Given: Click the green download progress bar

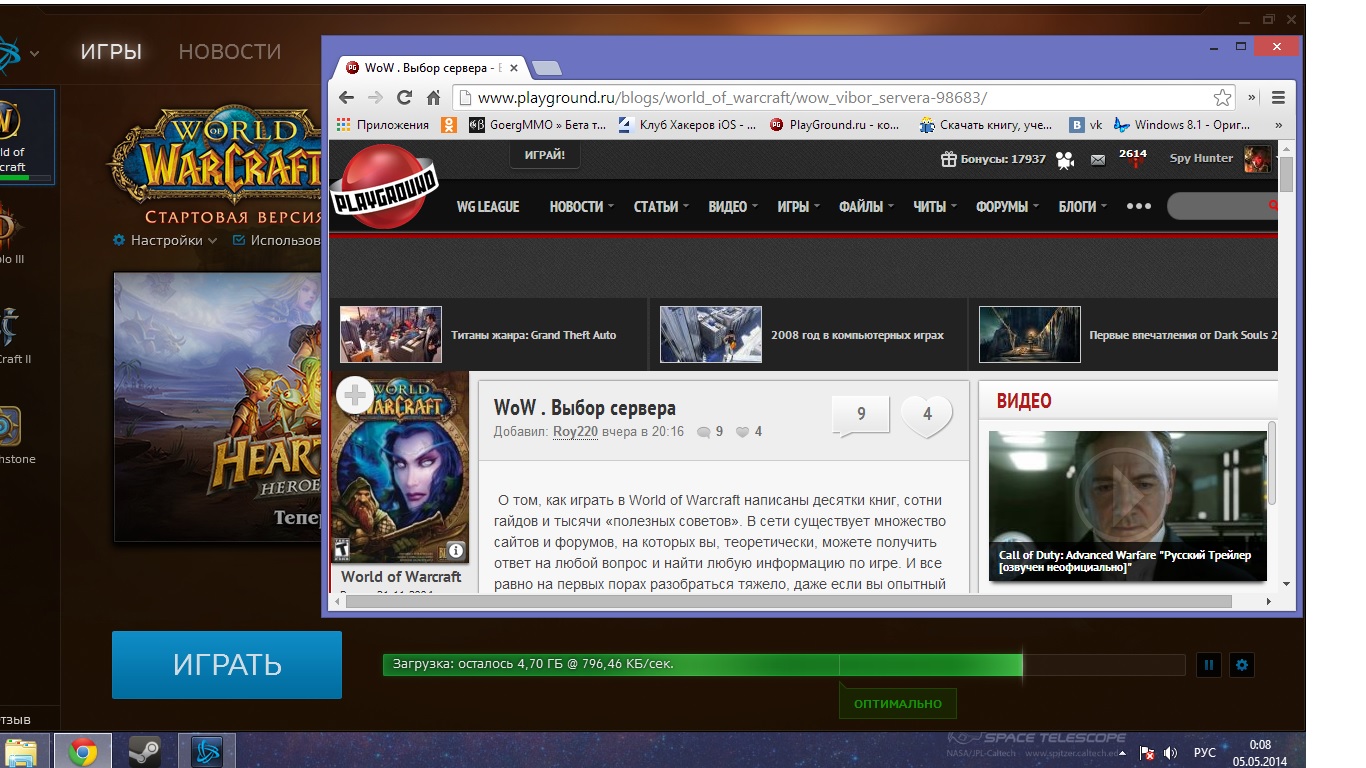Looking at the screenshot, I should (x=702, y=664).
